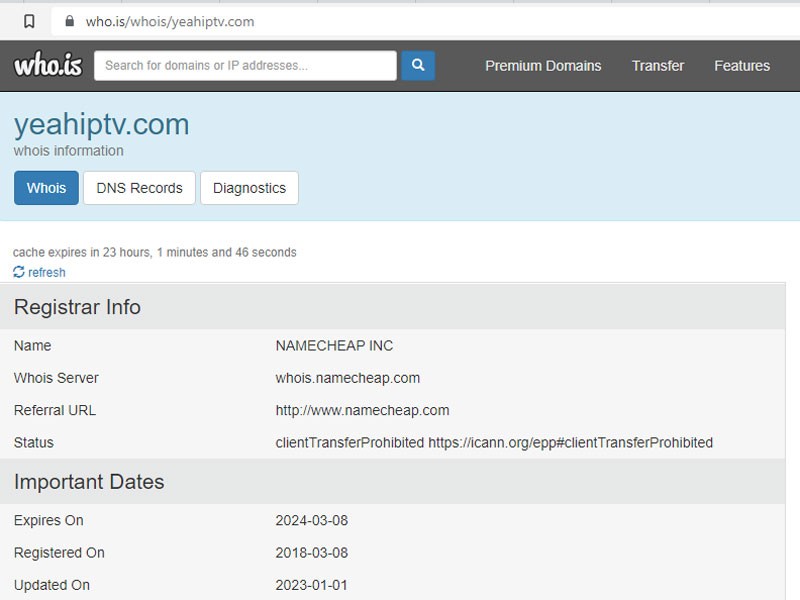Select the Whois tab

pos(46,188)
